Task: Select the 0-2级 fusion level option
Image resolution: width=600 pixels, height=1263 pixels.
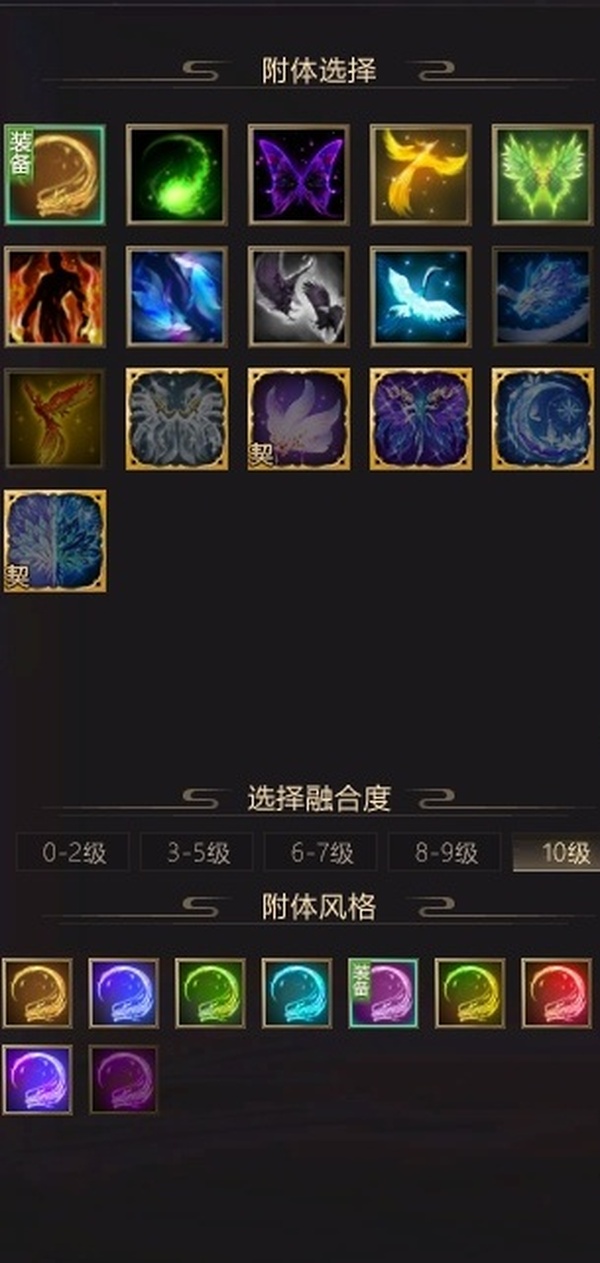Action: click(x=73, y=853)
